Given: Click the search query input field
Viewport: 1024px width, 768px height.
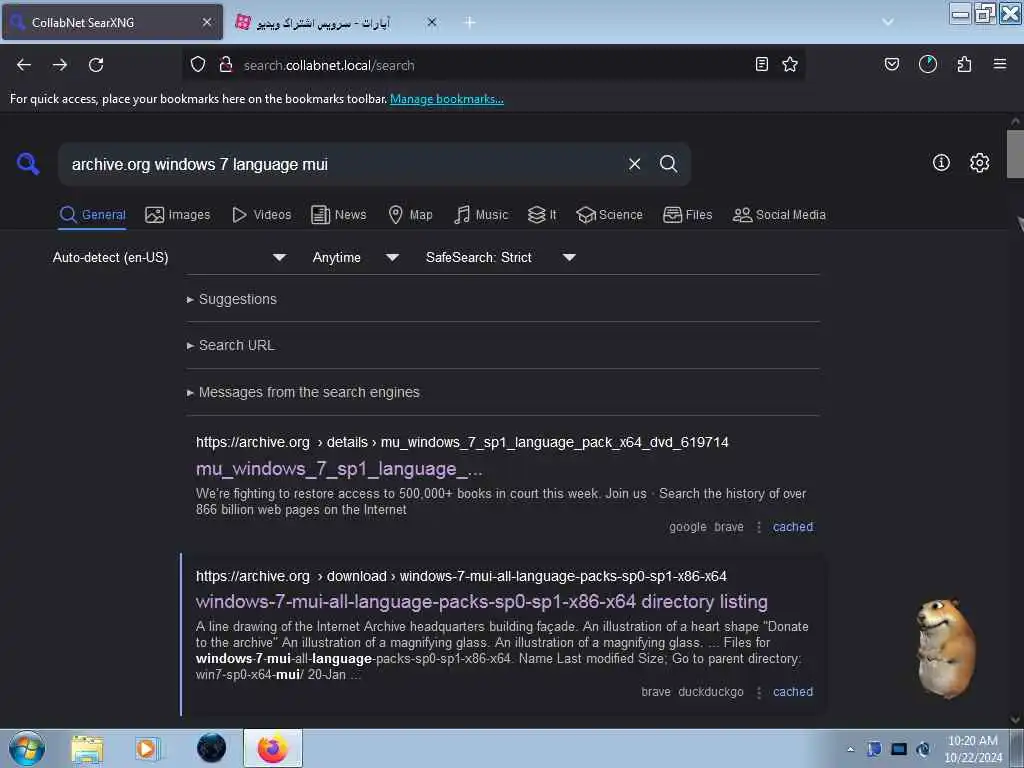Looking at the screenshot, I should pos(343,164).
